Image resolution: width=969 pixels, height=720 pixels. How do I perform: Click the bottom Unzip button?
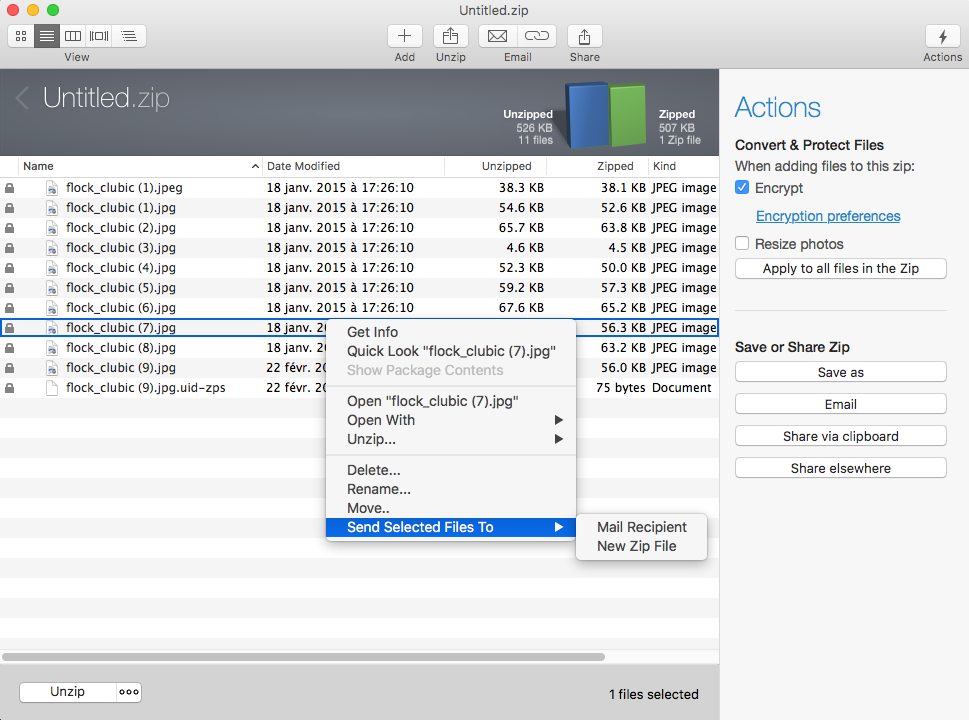point(67,692)
